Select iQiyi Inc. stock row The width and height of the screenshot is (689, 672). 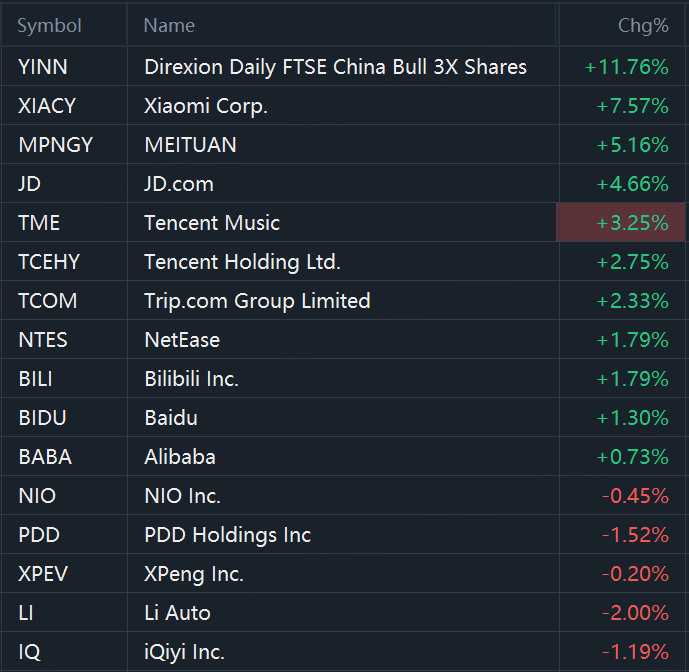pyautogui.click(x=184, y=652)
